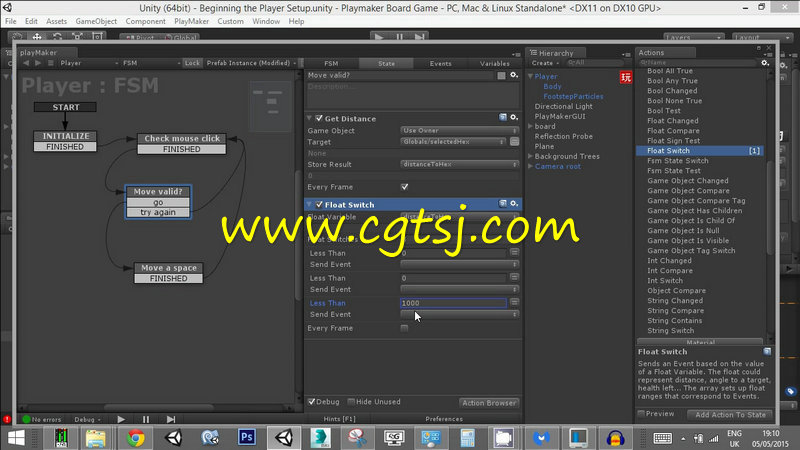This screenshot has height=450, width=800.
Task: Open the Target Globals/selectedHex dropdown
Action: (x=453, y=142)
